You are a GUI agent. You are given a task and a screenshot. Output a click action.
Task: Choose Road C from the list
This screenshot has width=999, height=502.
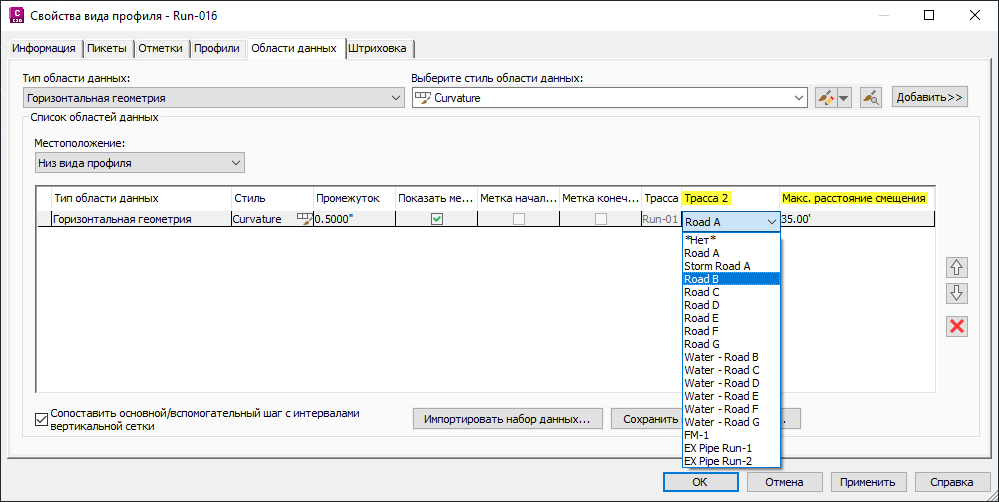(x=731, y=292)
